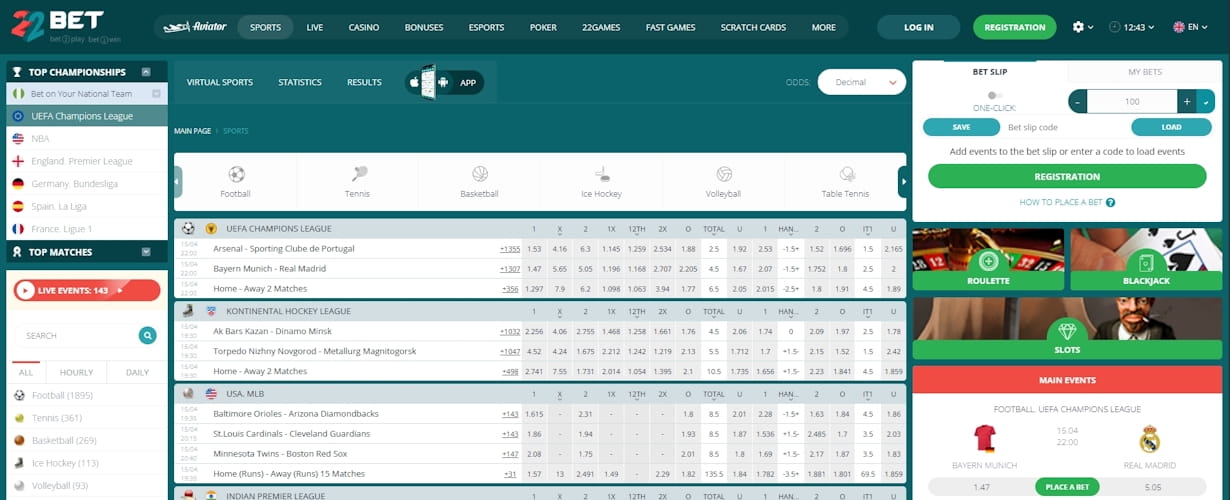Open the Roulette casino tile
The image size is (1230, 500).
click(x=988, y=260)
